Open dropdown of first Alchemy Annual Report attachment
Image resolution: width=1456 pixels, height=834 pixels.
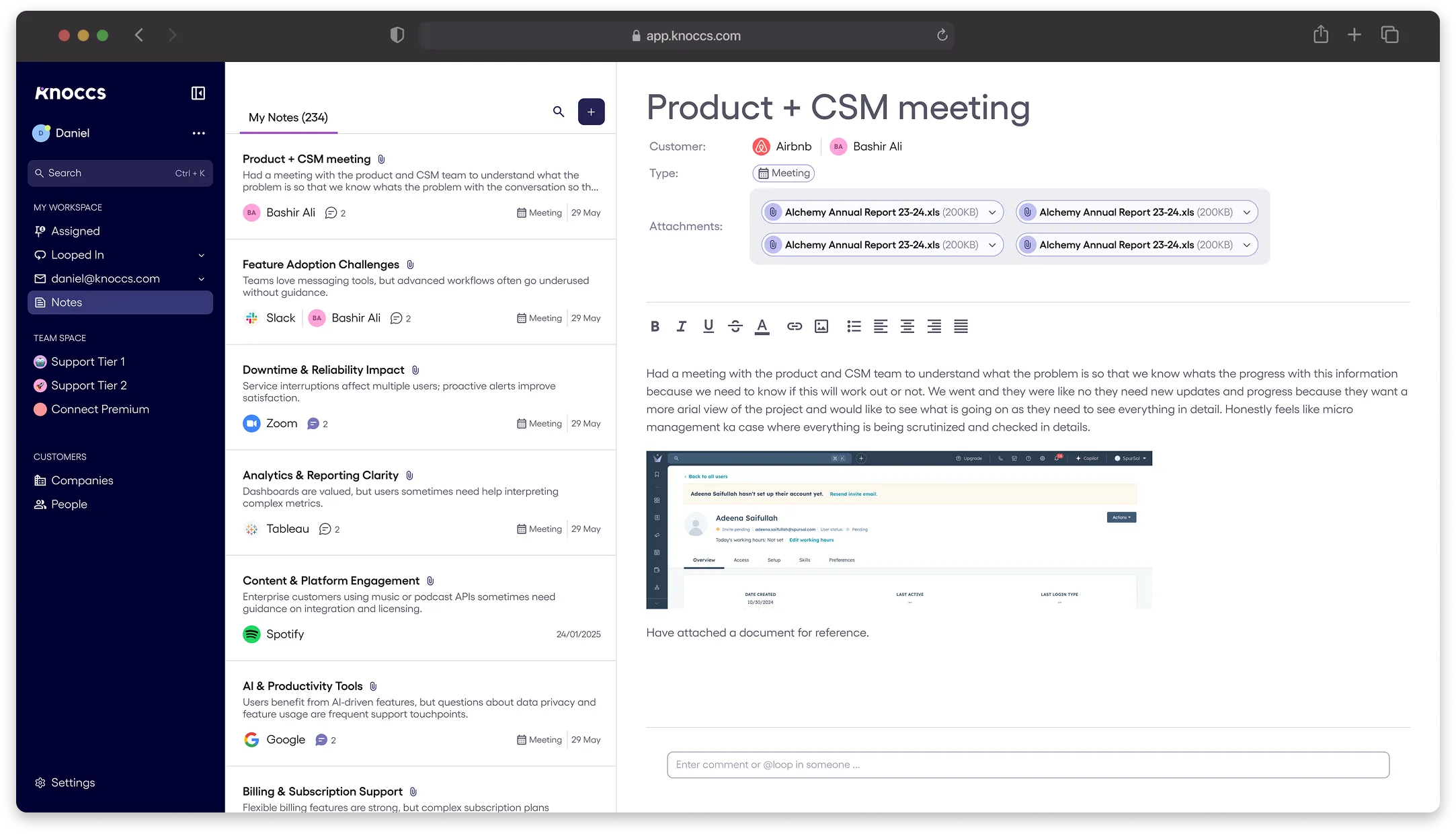[992, 213]
